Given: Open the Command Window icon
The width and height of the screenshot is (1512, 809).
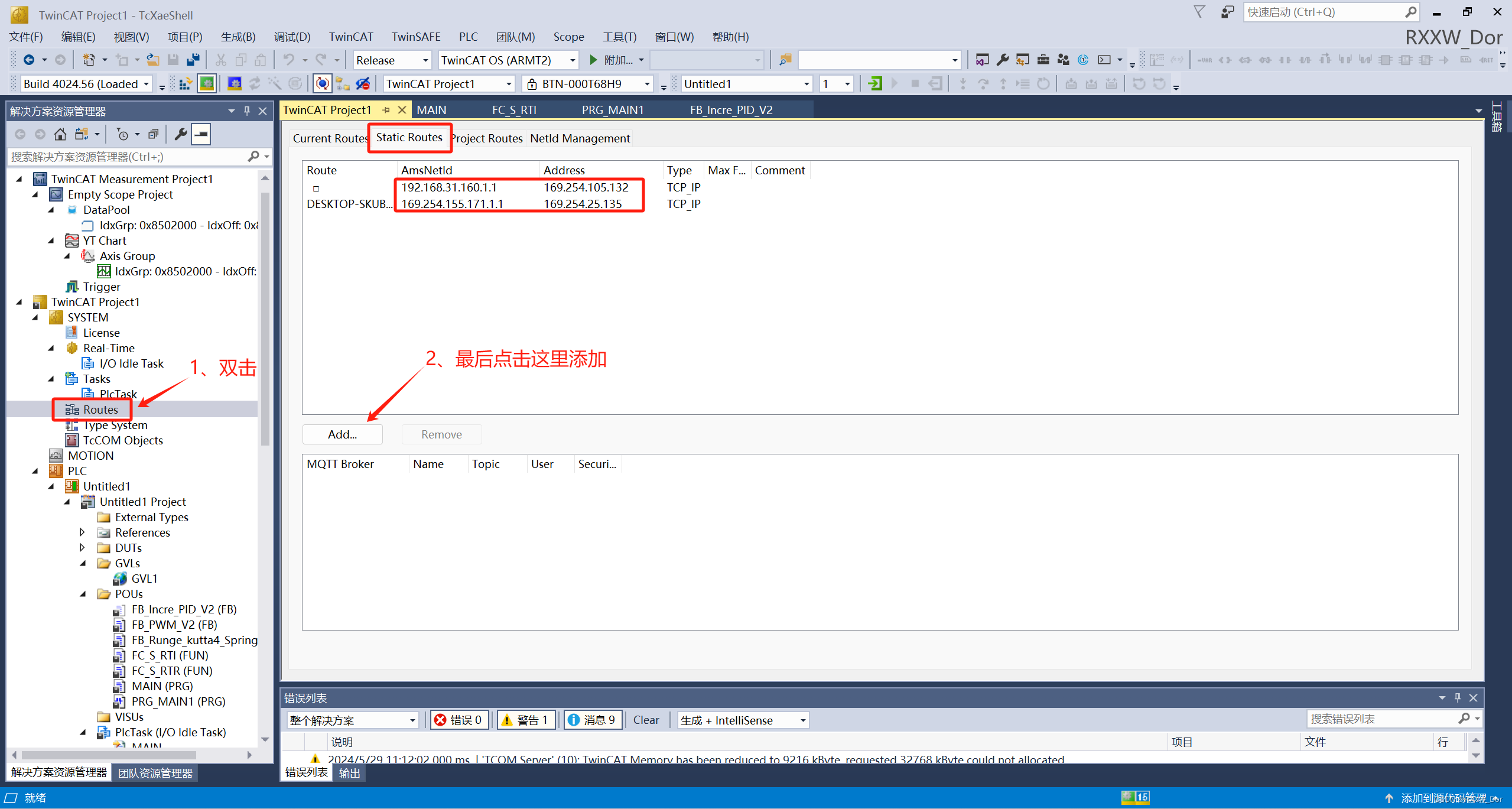Looking at the screenshot, I should tap(1104, 60).
